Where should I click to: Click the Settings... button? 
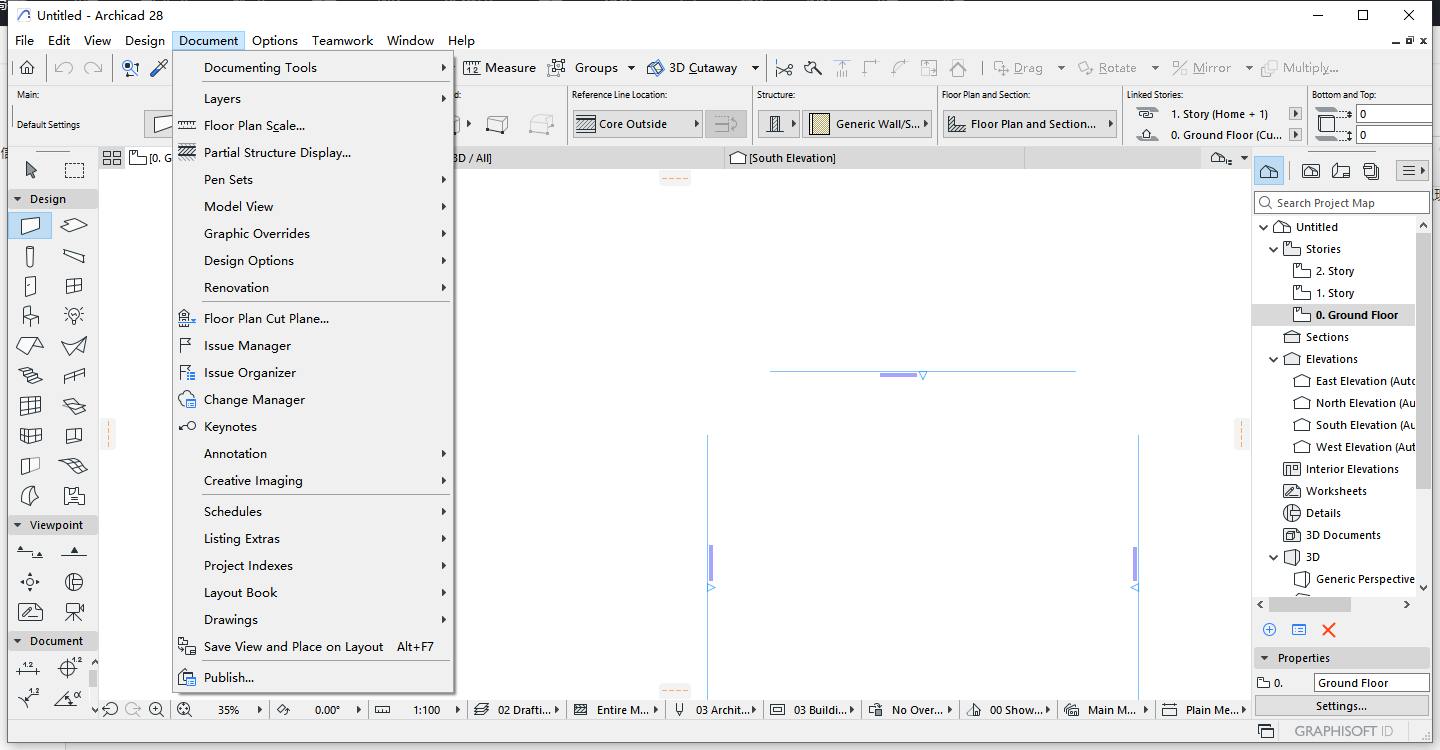point(1341,706)
